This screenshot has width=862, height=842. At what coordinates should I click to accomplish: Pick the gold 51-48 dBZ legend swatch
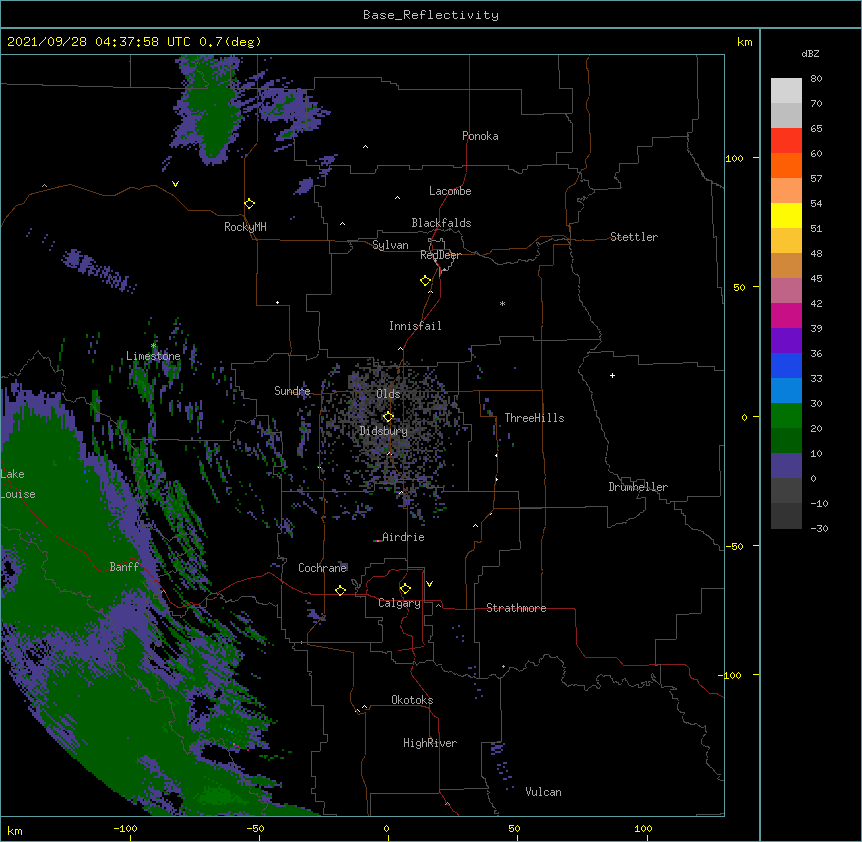point(786,241)
